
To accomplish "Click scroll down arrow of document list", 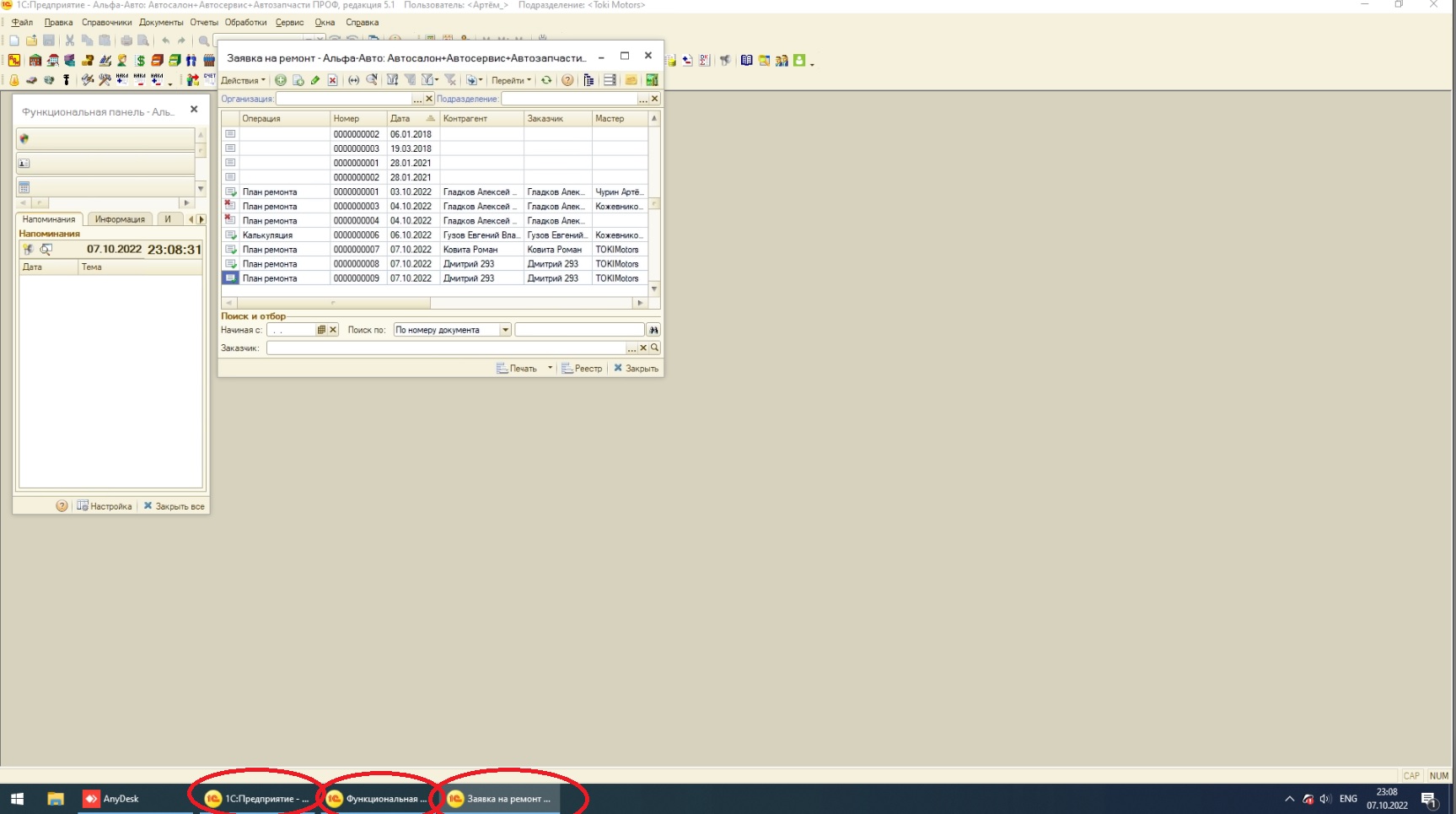I will point(654,289).
